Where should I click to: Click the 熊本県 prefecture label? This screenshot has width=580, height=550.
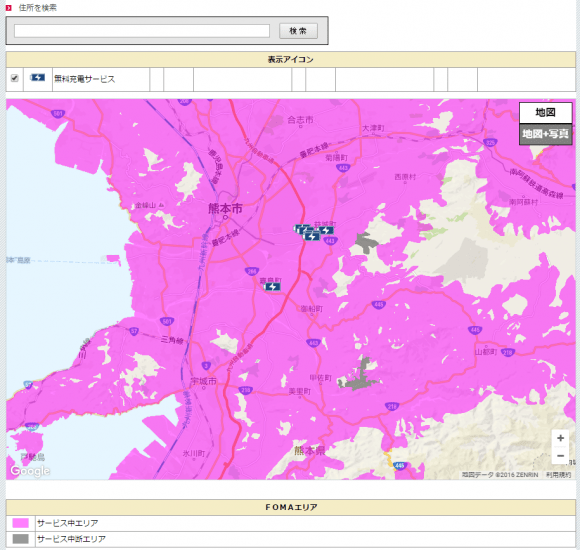point(309,451)
